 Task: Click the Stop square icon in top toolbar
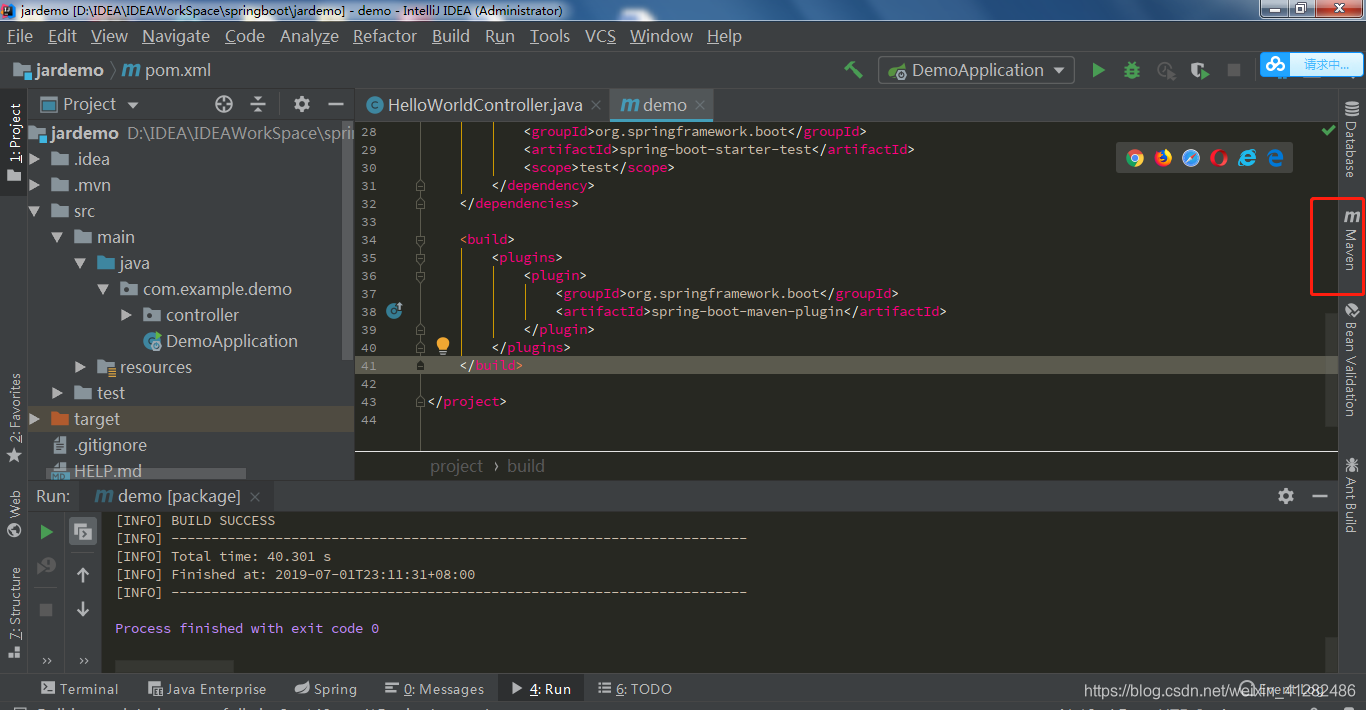click(1234, 70)
